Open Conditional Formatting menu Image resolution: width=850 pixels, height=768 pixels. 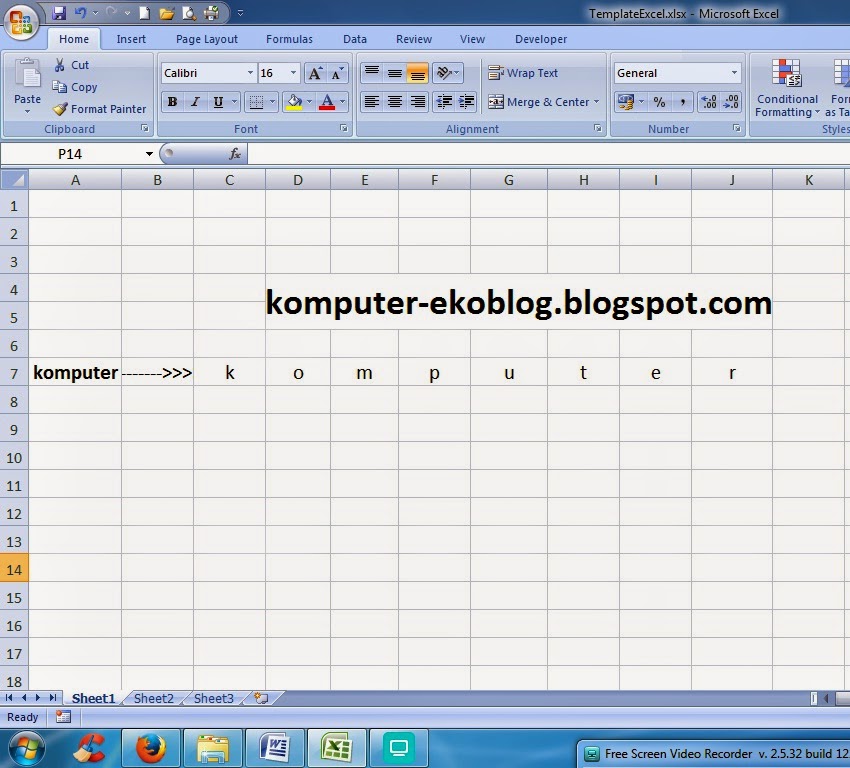pyautogui.click(x=787, y=88)
